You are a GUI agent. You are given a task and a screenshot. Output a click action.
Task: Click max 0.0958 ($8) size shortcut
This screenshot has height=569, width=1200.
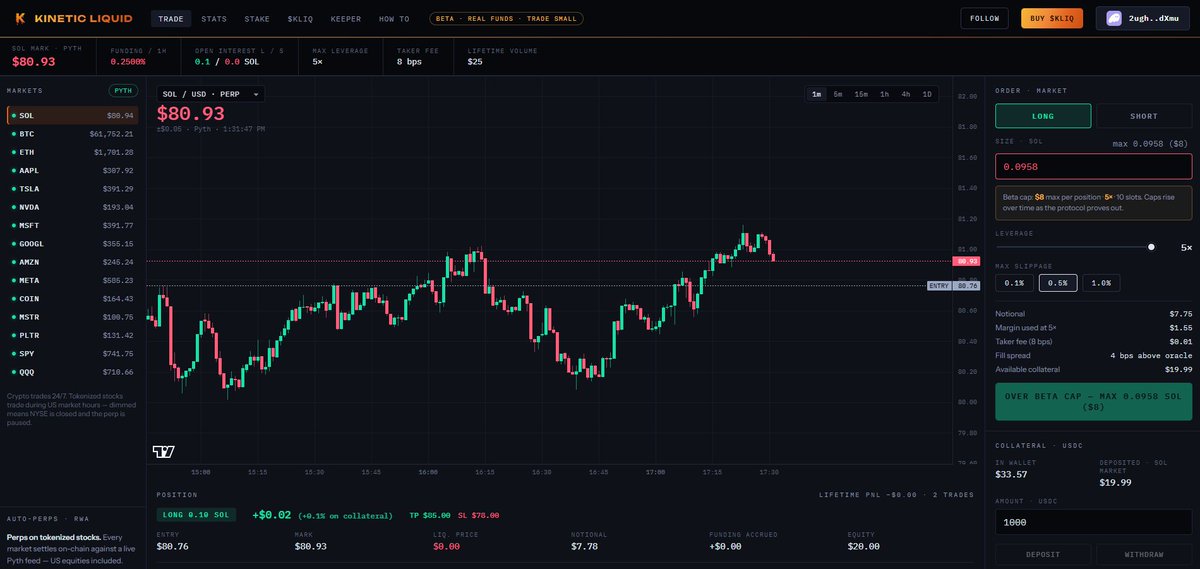point(1152,144)
